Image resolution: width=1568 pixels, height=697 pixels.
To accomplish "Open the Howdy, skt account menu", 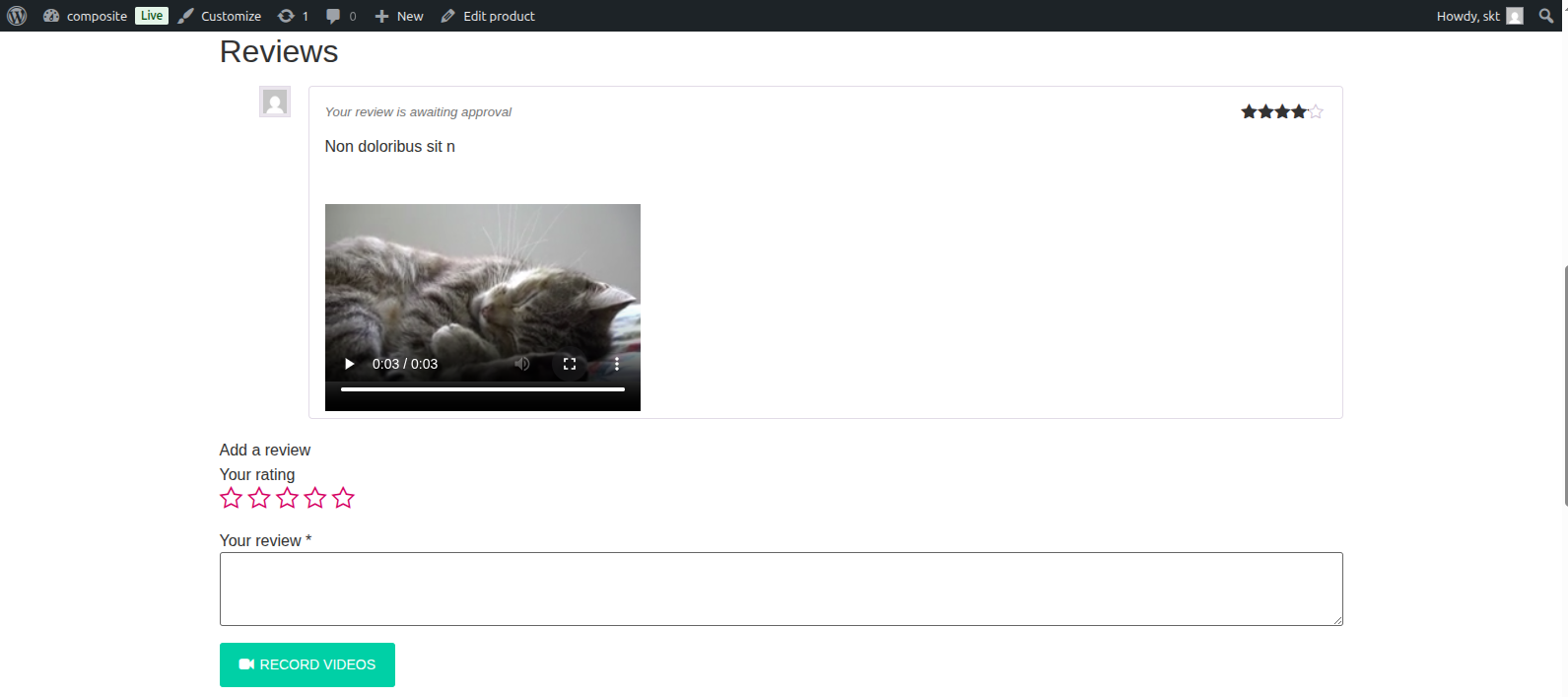I will (x=1479, y=16).
